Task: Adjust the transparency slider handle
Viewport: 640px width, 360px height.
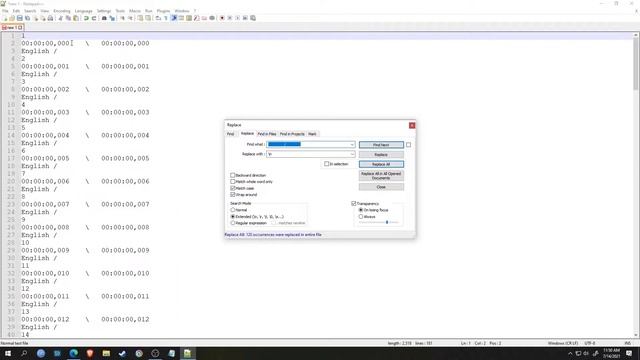Action: pos(387,222)
